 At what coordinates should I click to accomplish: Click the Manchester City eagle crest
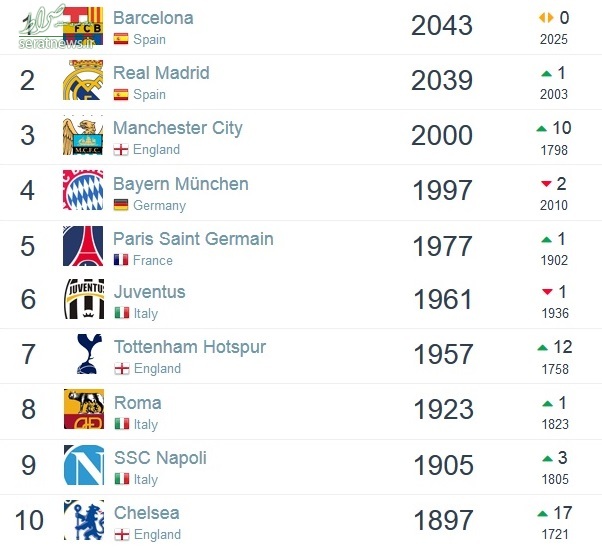pyautogui.click(x=83, y=135)
